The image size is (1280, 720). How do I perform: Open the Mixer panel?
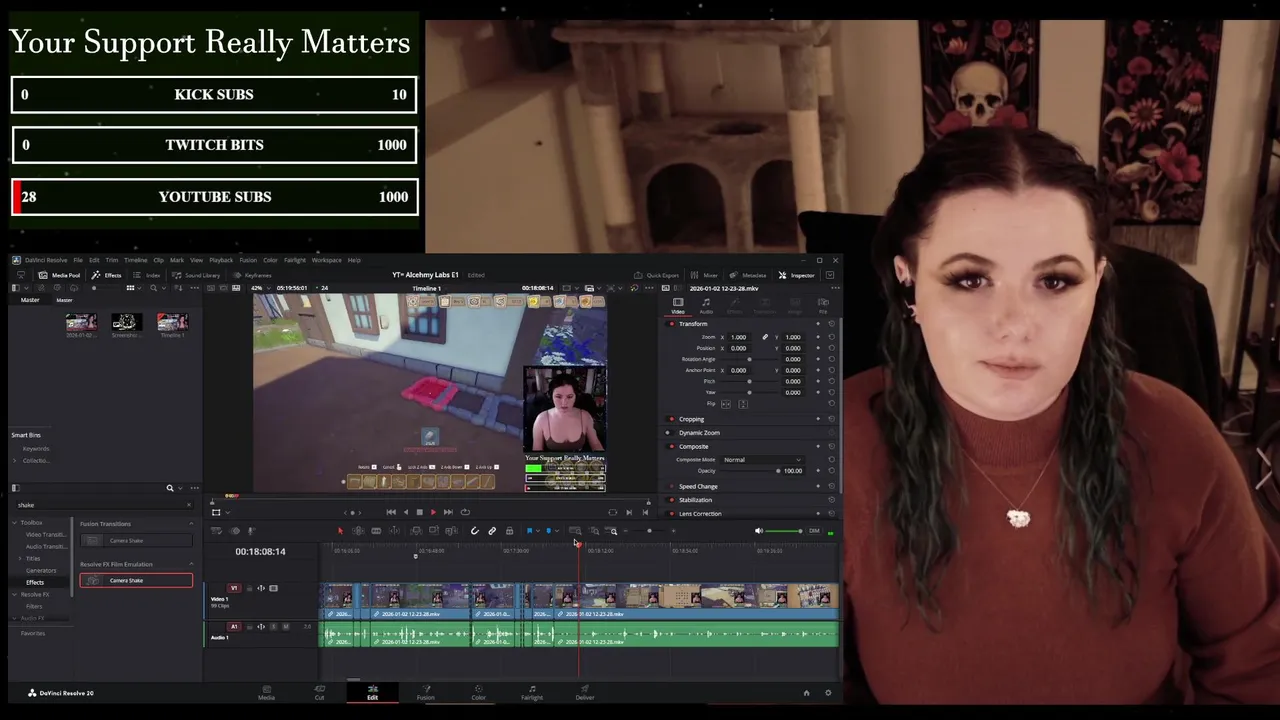coord(704,275)
